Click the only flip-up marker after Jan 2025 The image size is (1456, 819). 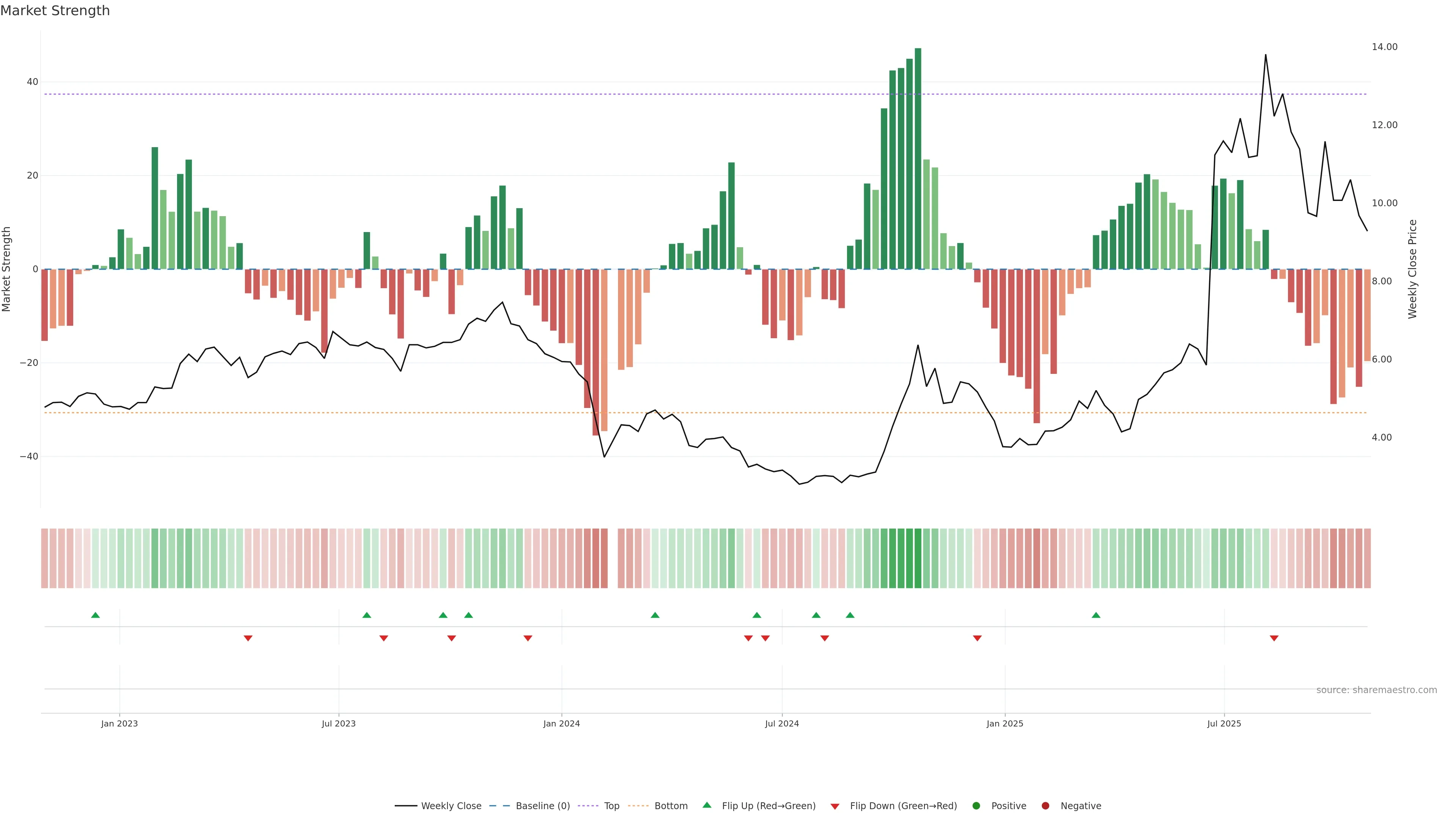pyautogui.click(x=1096, y=615)
